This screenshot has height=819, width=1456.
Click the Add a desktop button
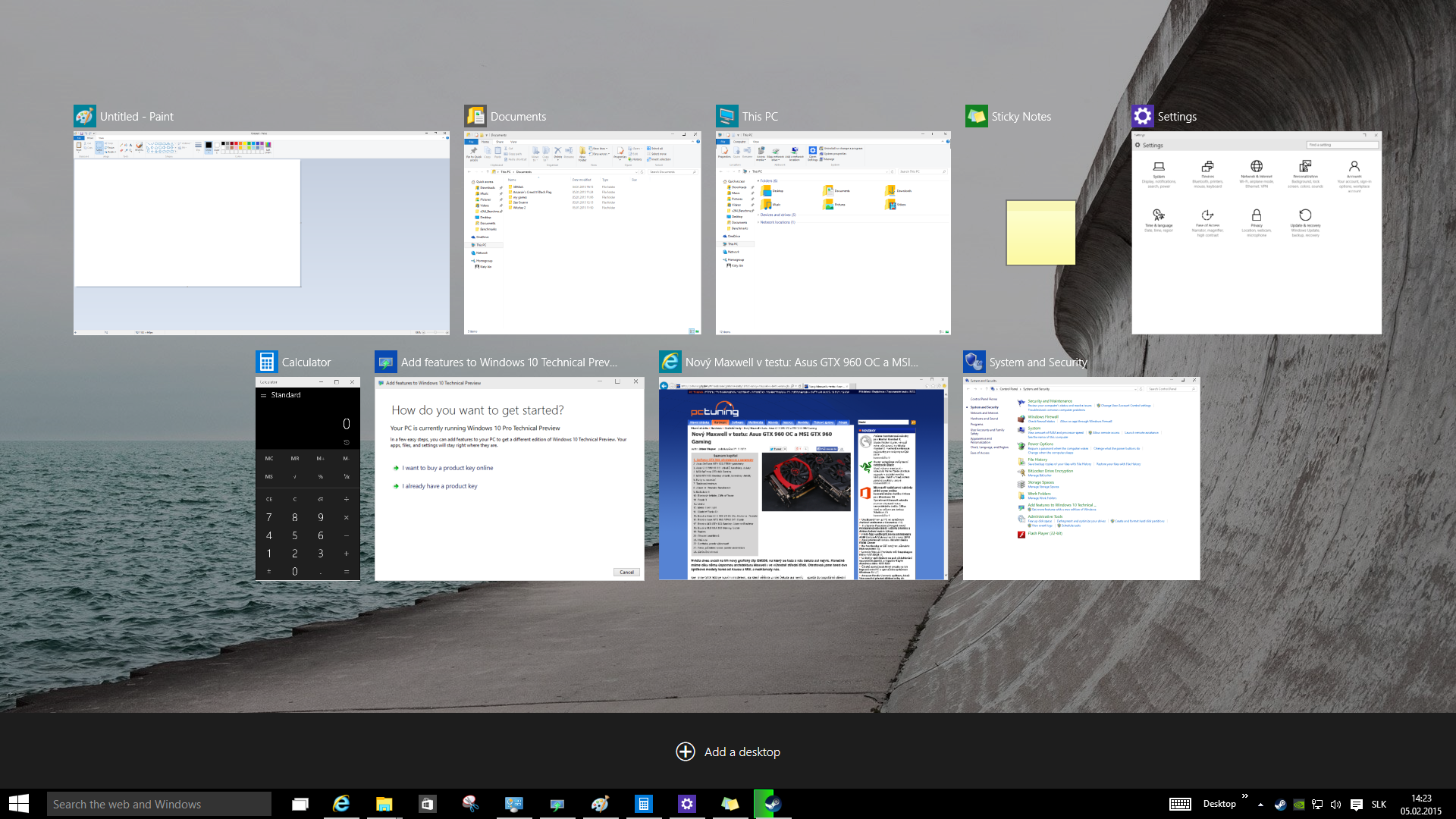pyautogui.click(x=728, y=752)
